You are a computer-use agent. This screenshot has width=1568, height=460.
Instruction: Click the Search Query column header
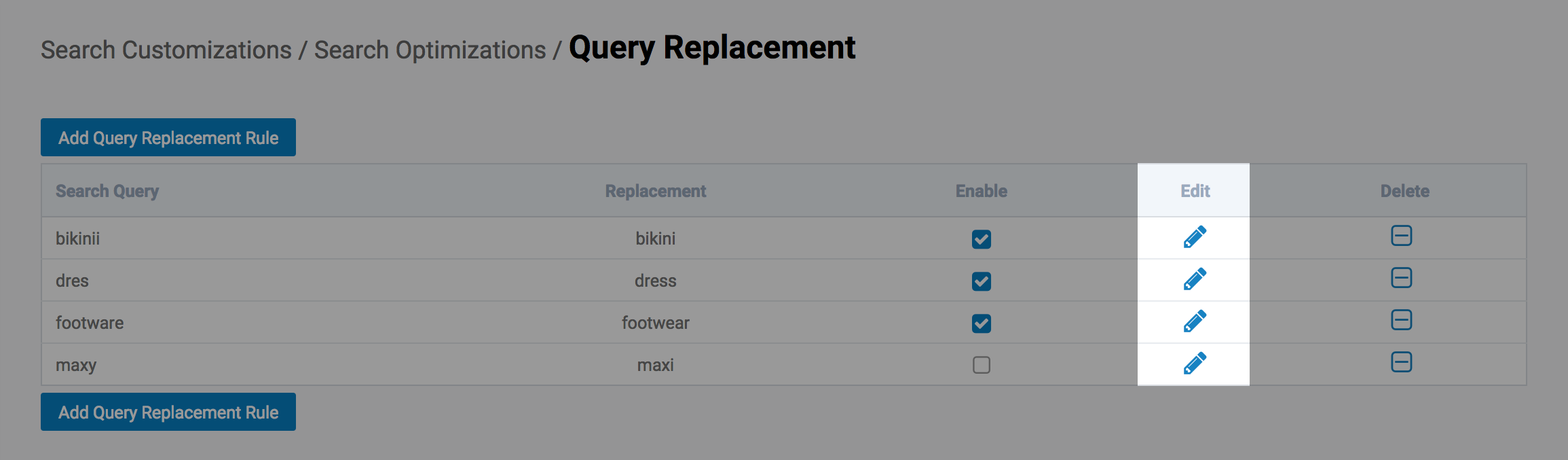pos(107,191)
